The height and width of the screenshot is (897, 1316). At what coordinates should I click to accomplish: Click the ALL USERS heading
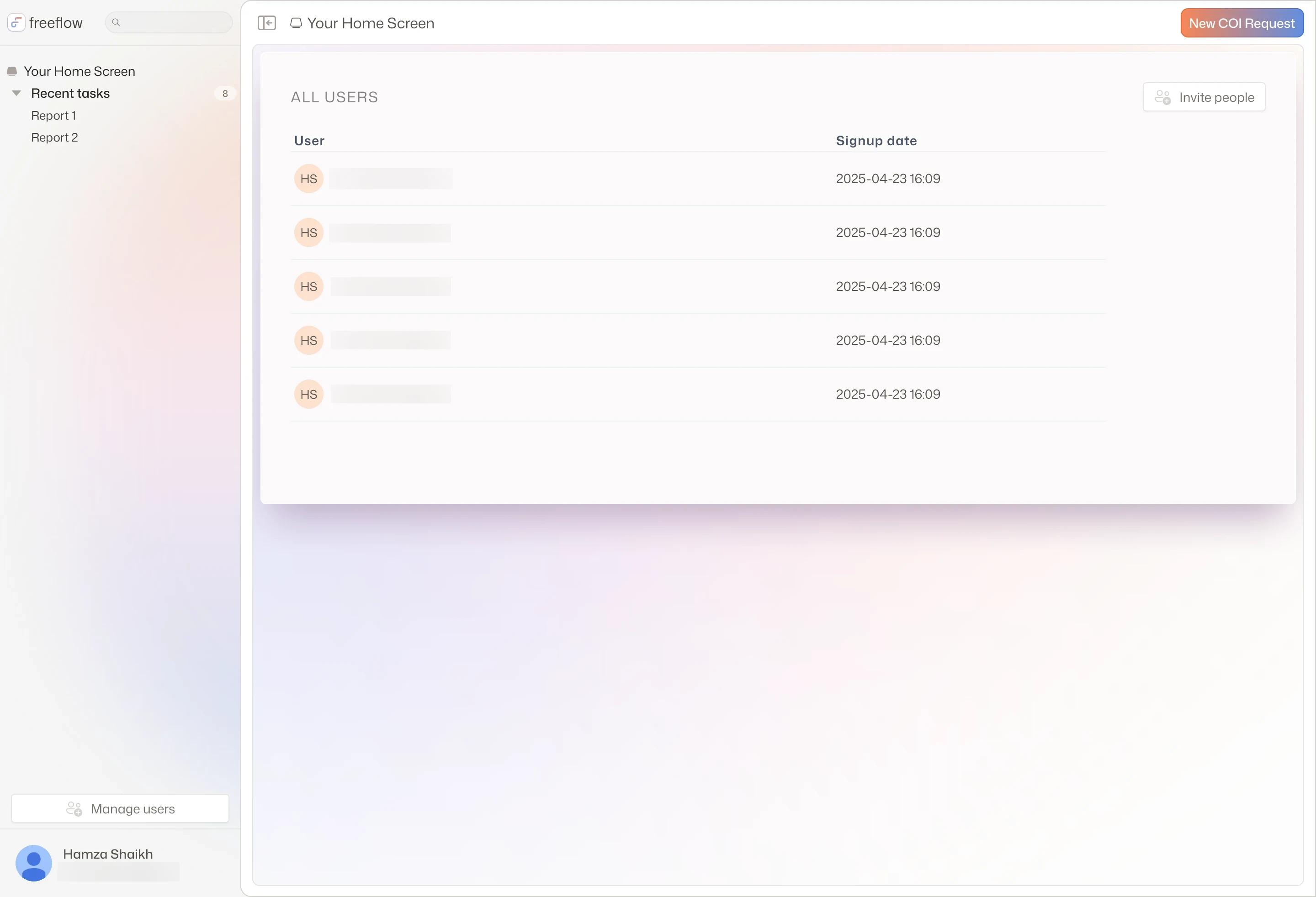(x=334, y=97)
